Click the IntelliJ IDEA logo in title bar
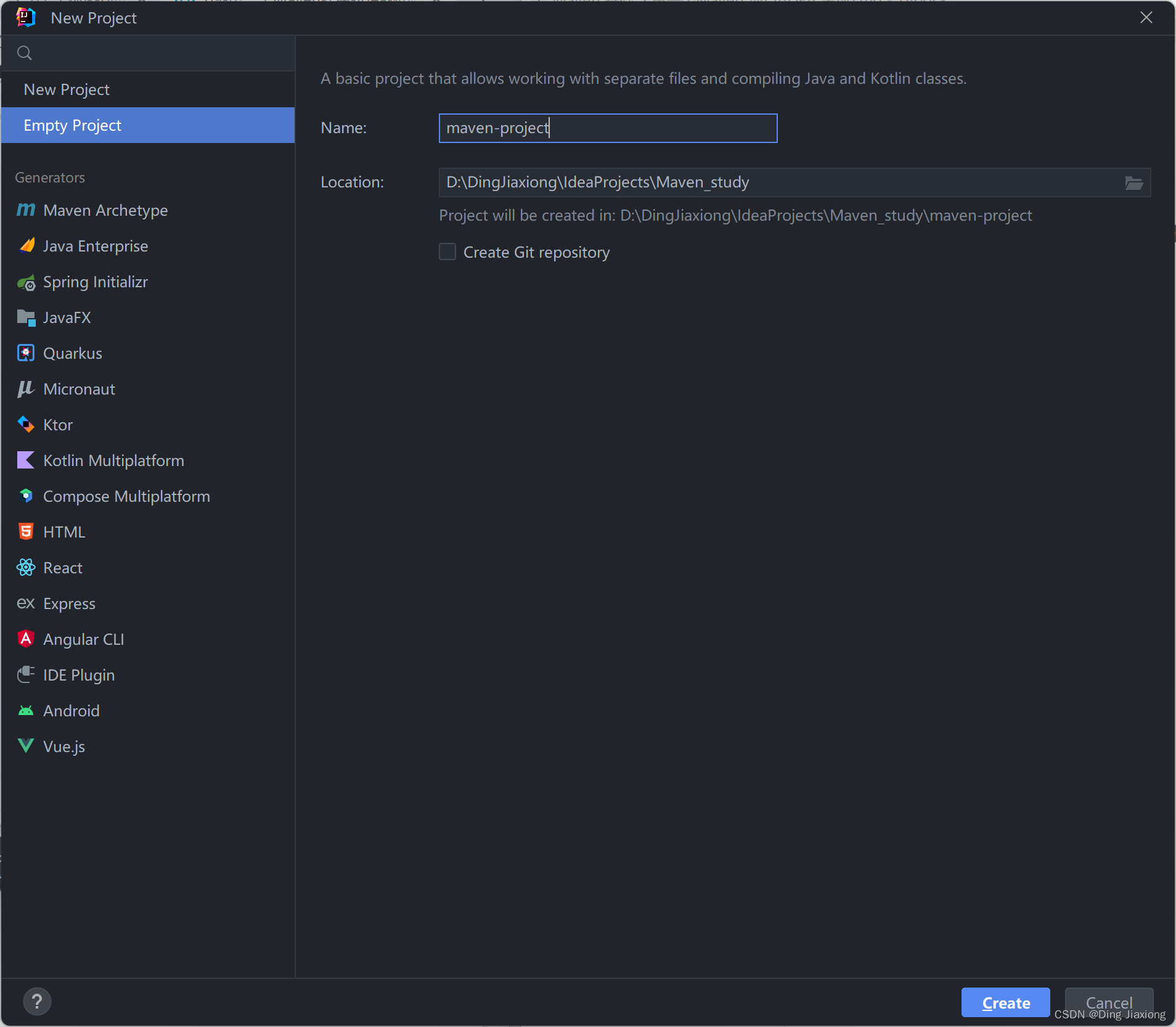 pyautogui.click(x=26, y=17)
